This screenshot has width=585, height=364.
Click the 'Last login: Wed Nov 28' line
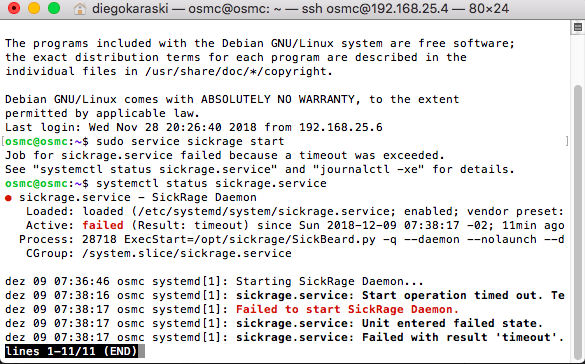[194, 127]
